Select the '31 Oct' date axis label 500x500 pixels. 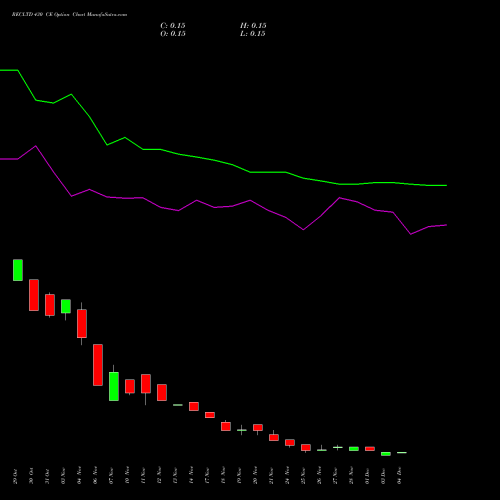coord(47,476)
